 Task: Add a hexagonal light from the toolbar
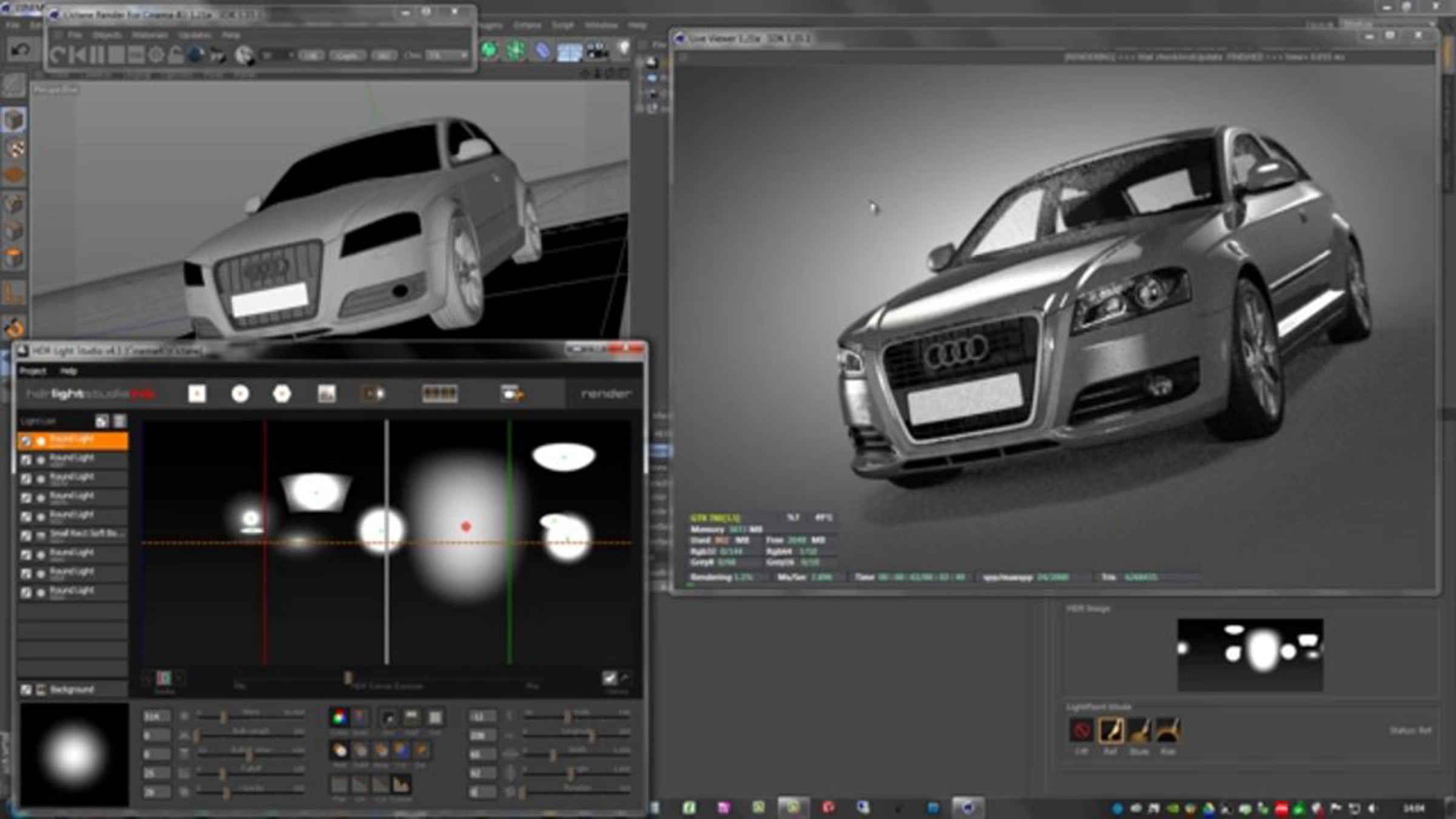click(x=281, y=394)
